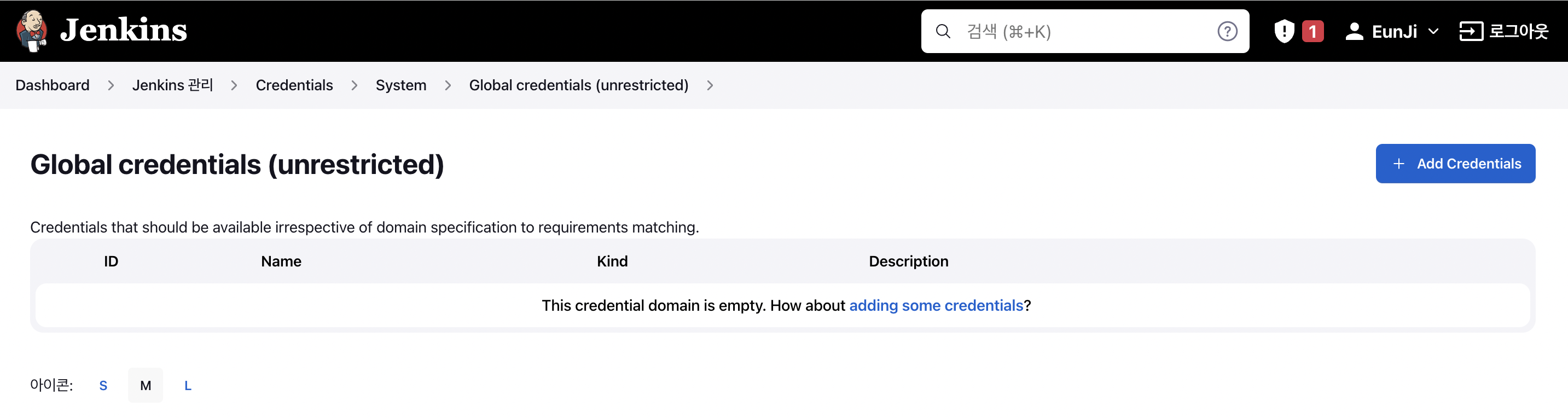Open Jenkins 관리 breadcrumb

(173, 85)
